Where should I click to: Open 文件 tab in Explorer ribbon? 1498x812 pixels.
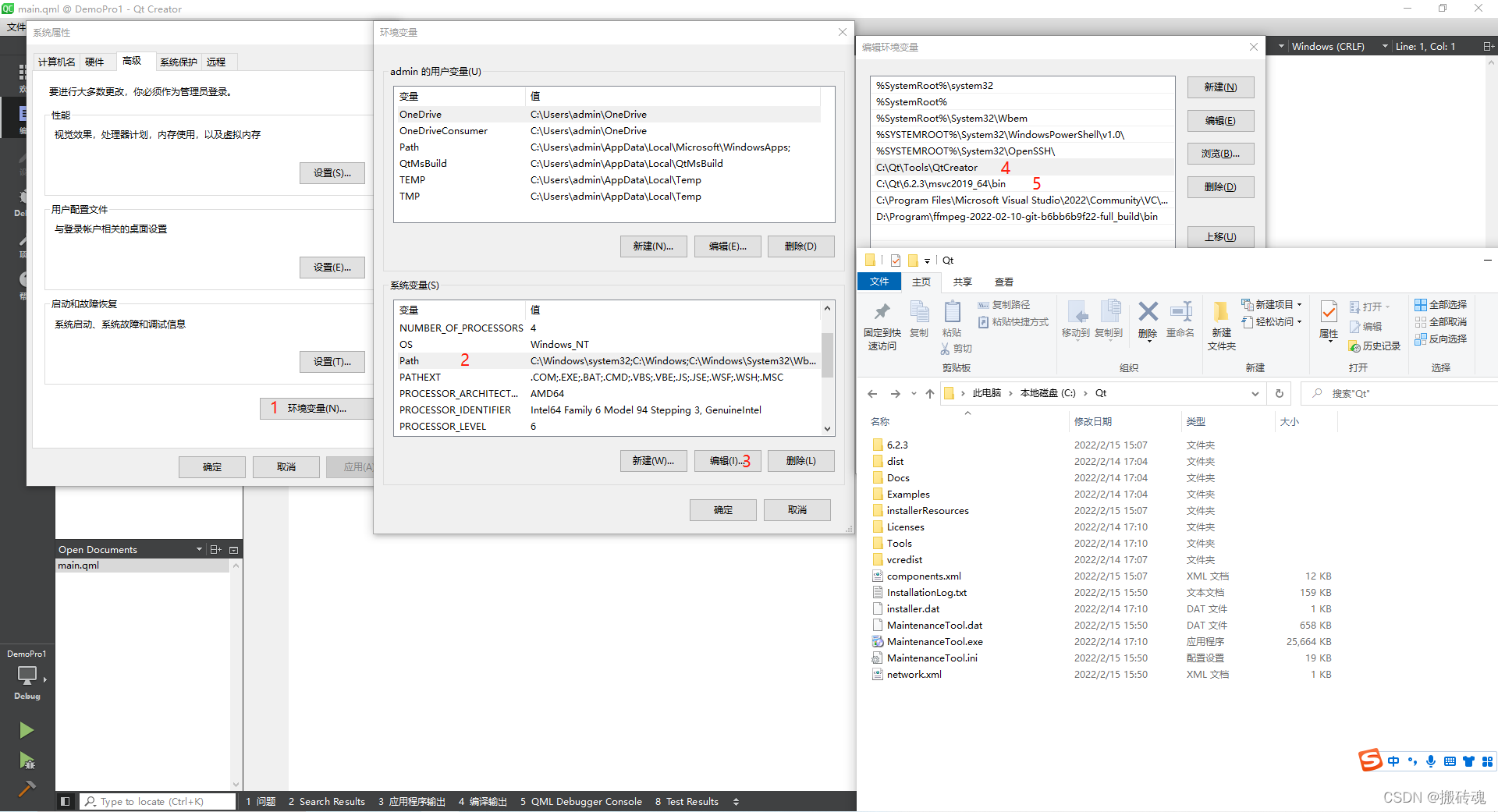tap(879, 282)
